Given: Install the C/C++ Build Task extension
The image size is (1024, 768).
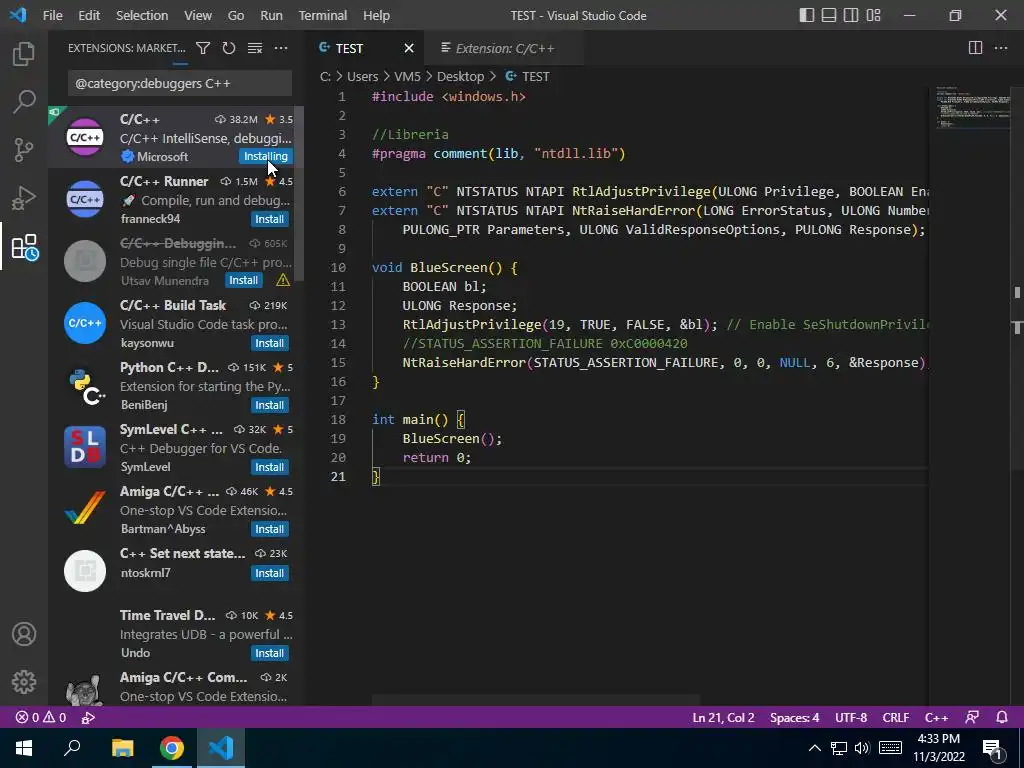Looking at the screenshot, I should click(x=269, y=343).
